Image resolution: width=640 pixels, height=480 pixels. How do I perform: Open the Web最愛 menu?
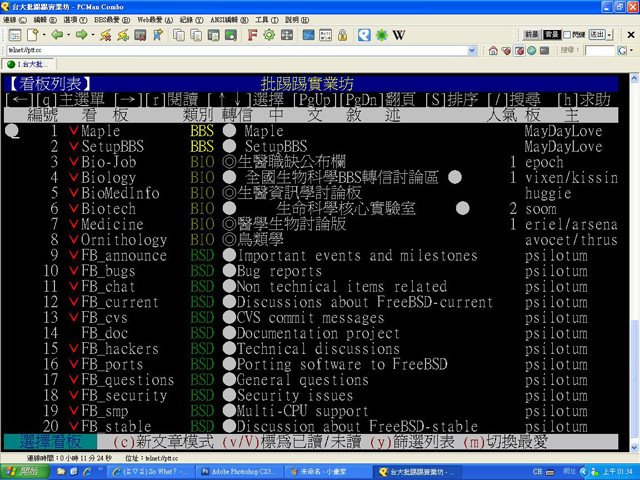click(x=155, y=20)
